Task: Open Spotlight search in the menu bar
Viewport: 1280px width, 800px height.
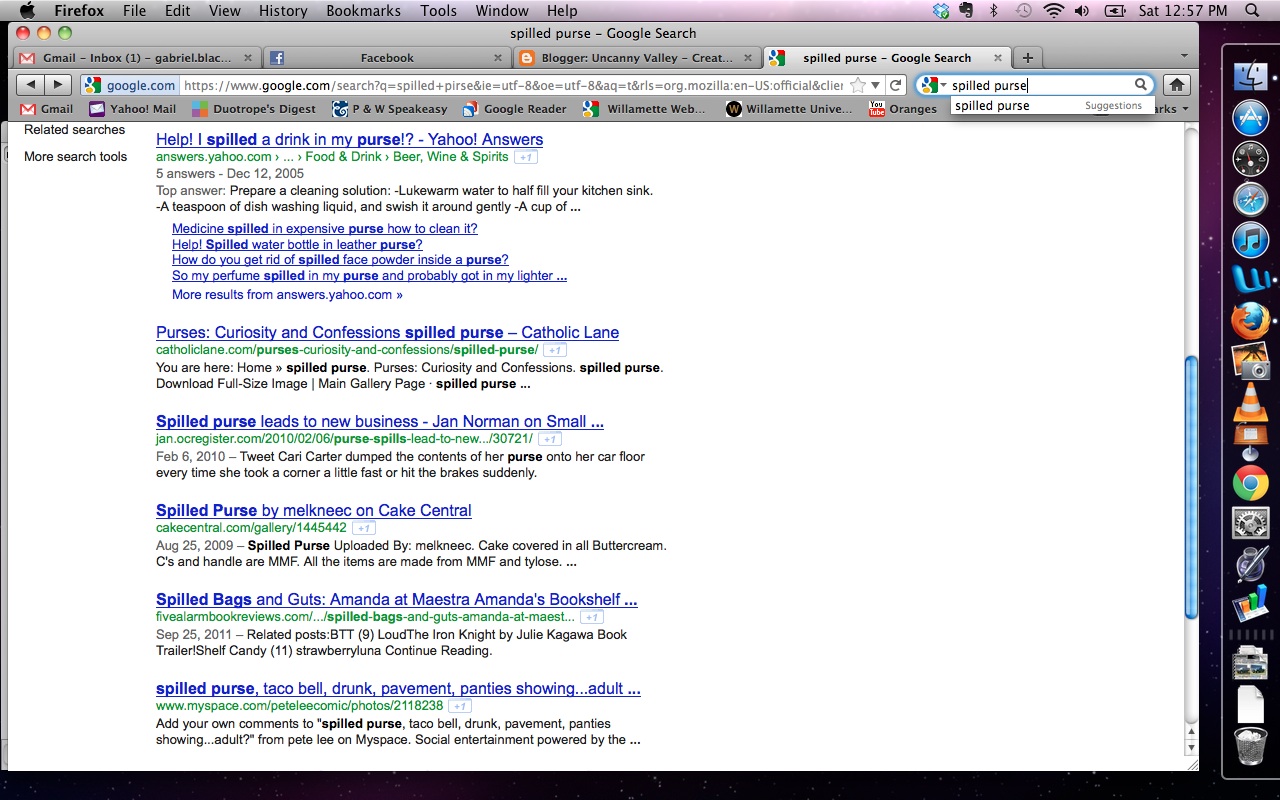Action: [1253, 11]
